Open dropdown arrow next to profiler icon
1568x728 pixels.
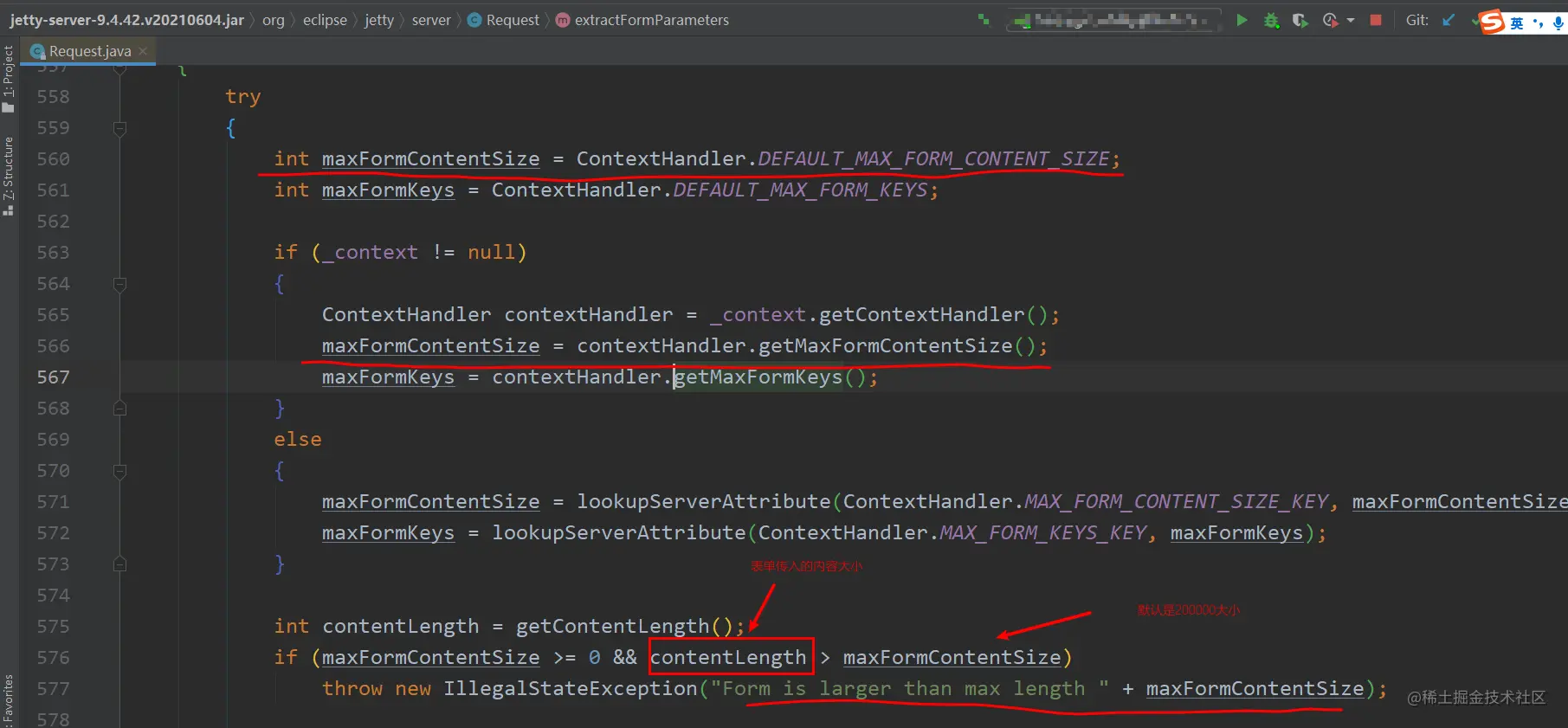pyautogui.click(x=1351, y=20)
